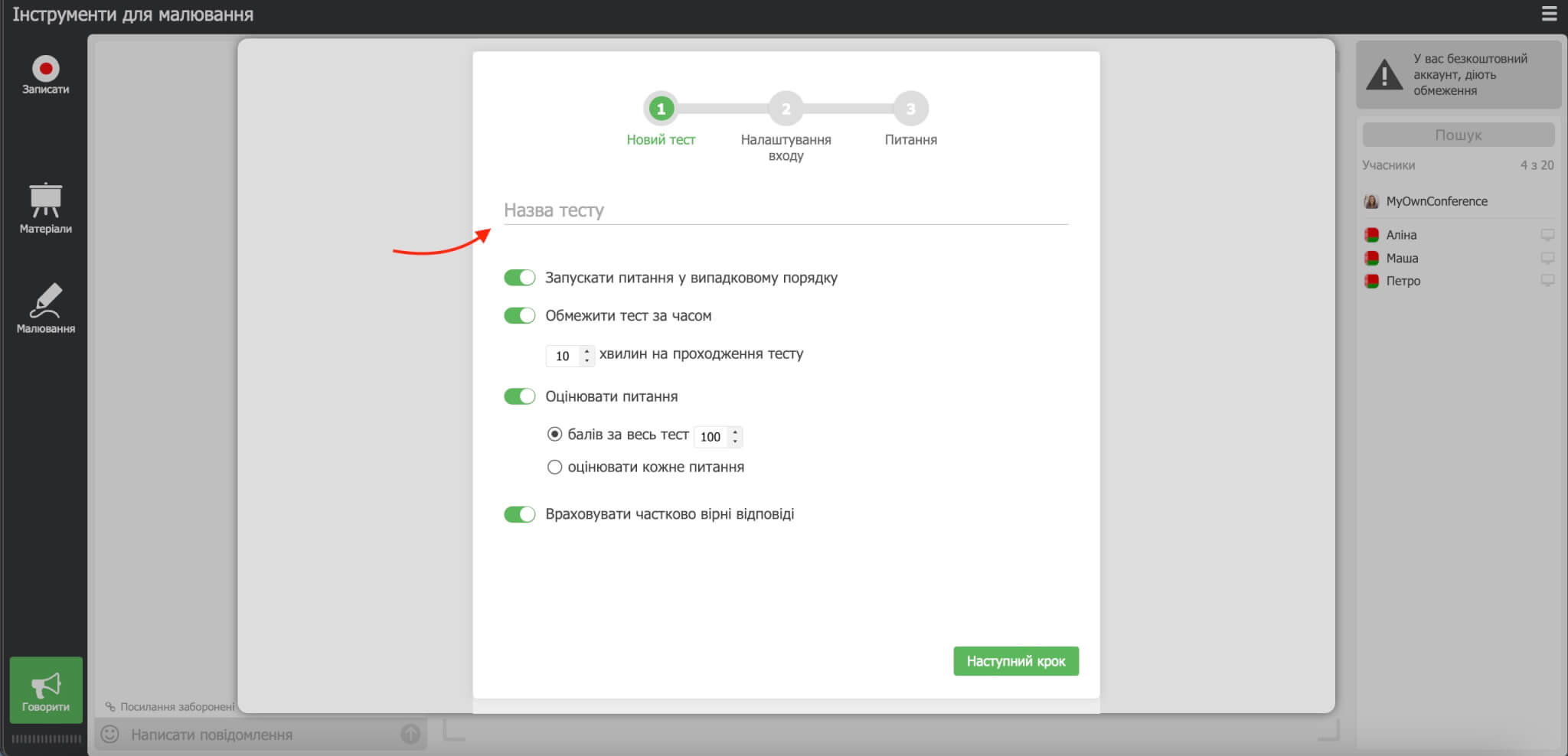The height and width of the screenshot is (756, 1568).
Task: Disable the Враховувати частково вірні відповіді toggle
Action: [520, 513]
